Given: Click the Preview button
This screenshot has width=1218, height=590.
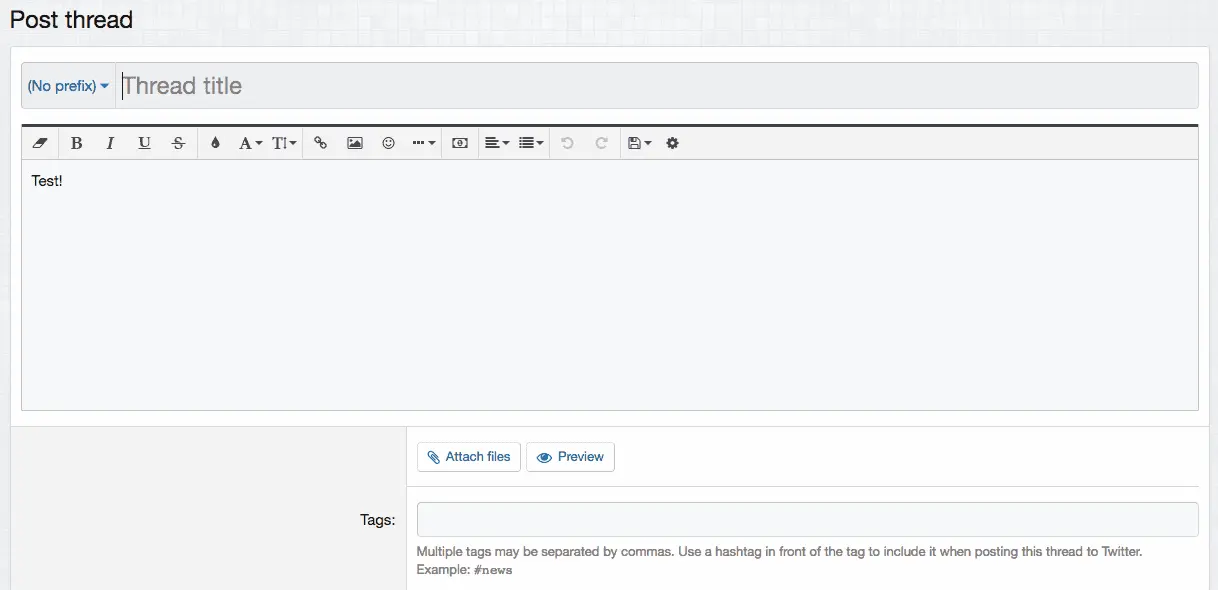Looking at the screenshot, I should (570, 457).
